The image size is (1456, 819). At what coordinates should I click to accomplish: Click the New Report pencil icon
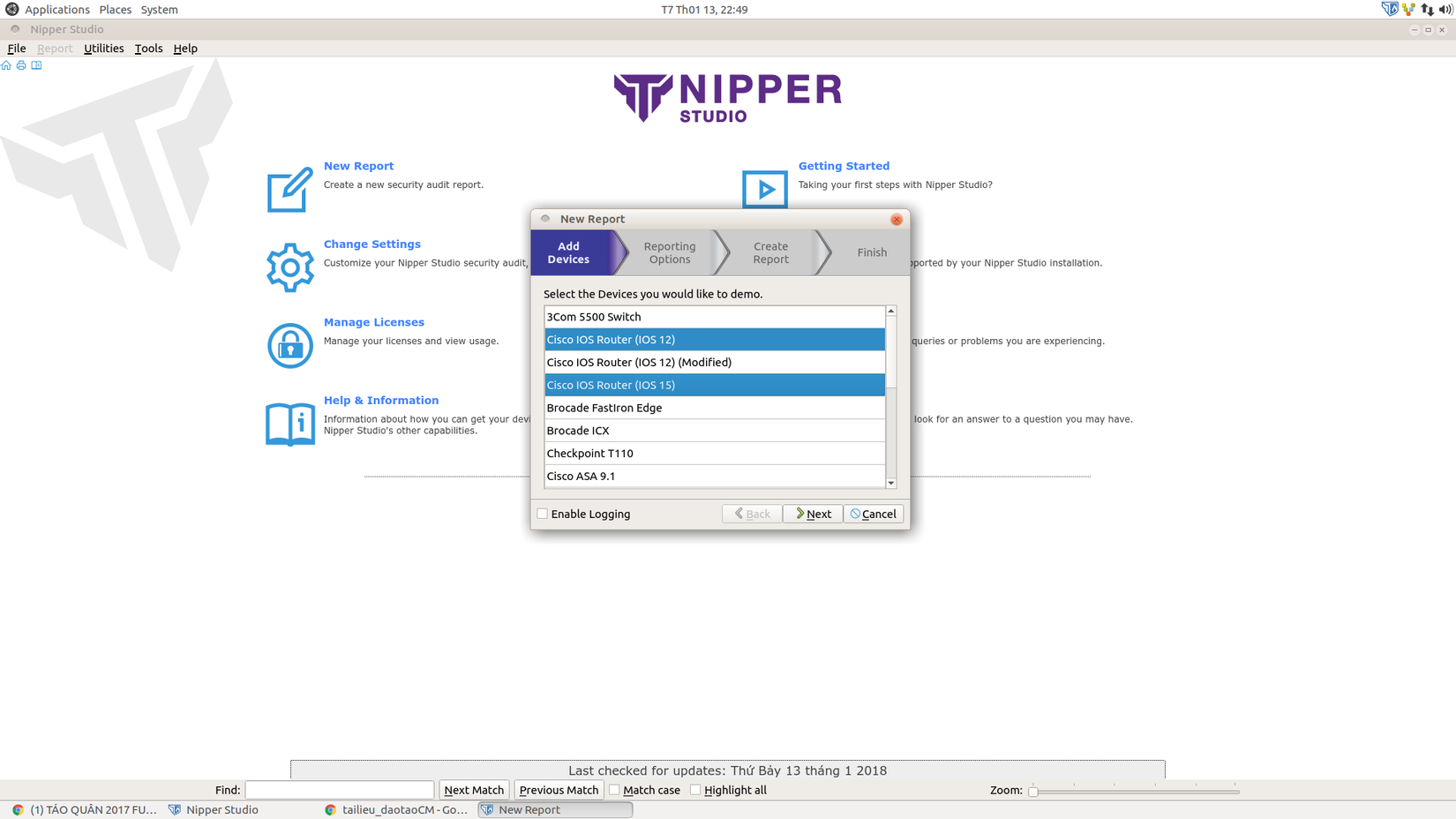289,188
